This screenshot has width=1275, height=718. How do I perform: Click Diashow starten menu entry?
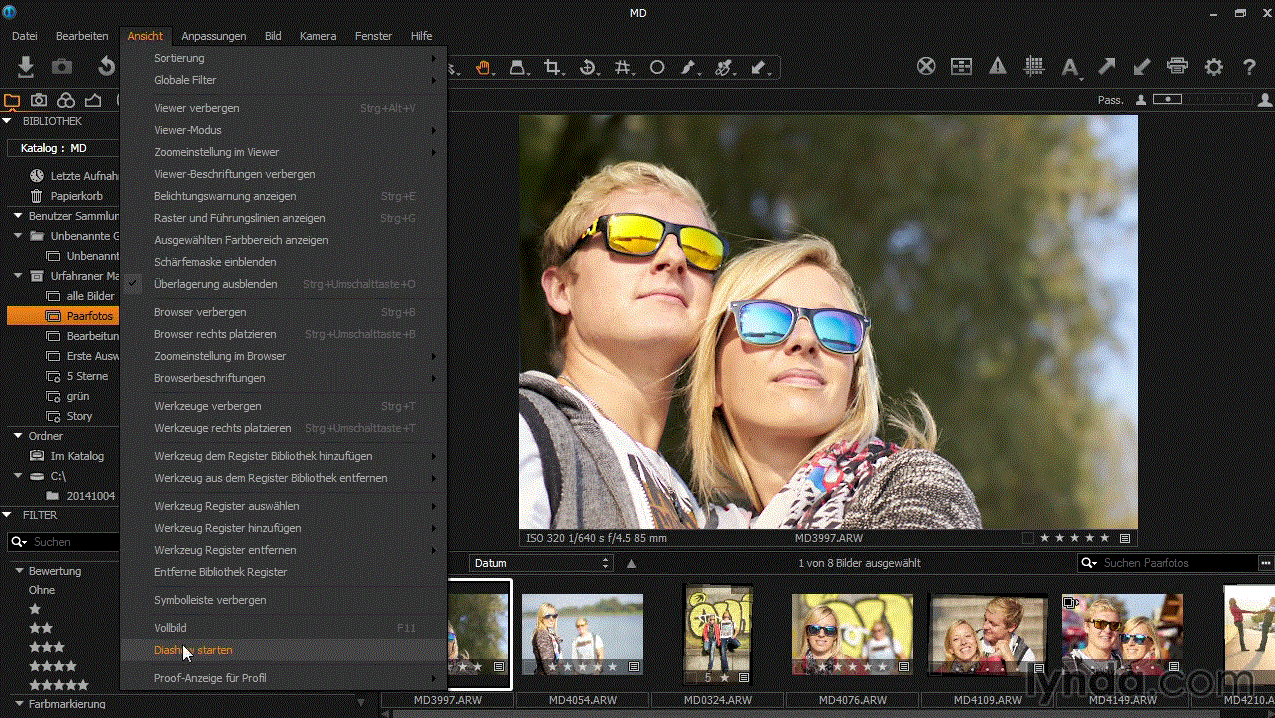(x=283, y=650)
